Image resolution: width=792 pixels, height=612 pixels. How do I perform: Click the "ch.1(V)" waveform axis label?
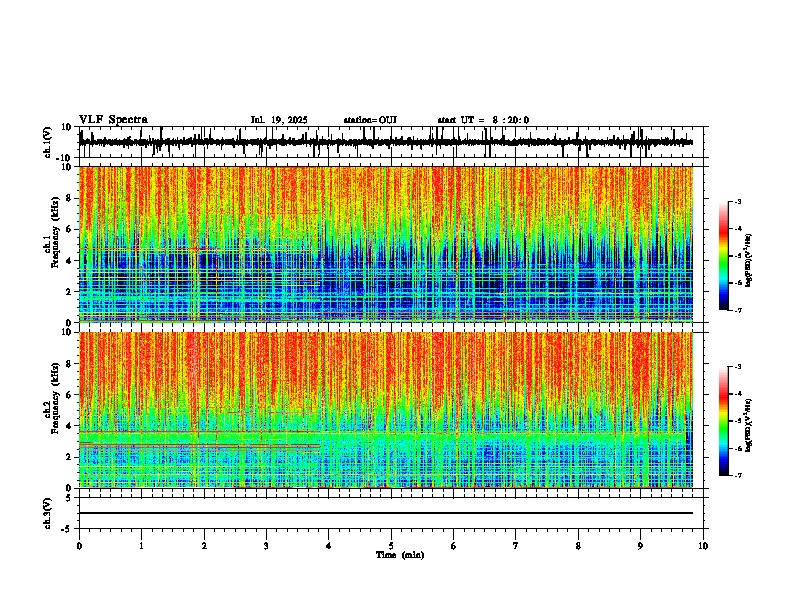(x=48, y=142)
